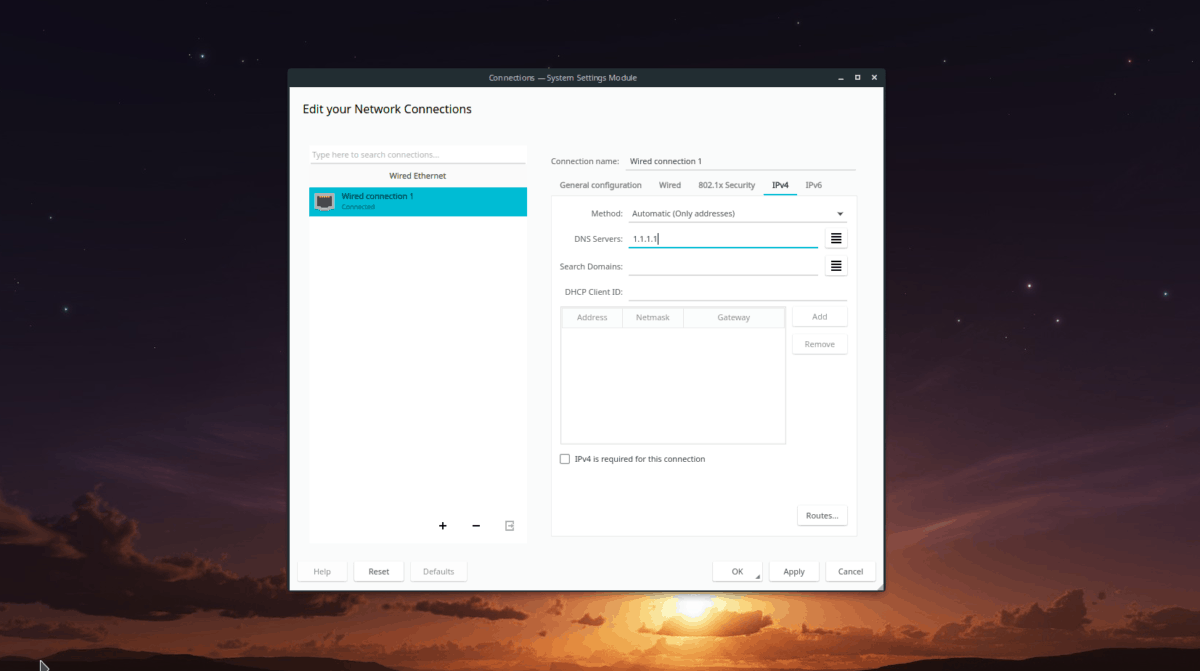Click the Reset button

click(379, 571)
